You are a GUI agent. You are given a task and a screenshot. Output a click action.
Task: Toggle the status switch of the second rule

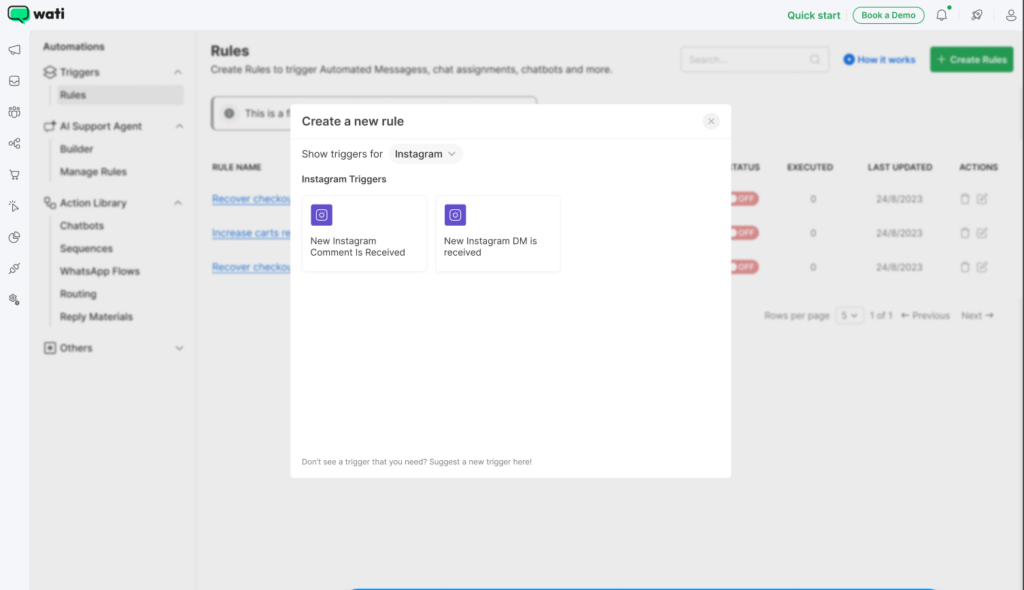pyautogui.click(x=744, y=233)
